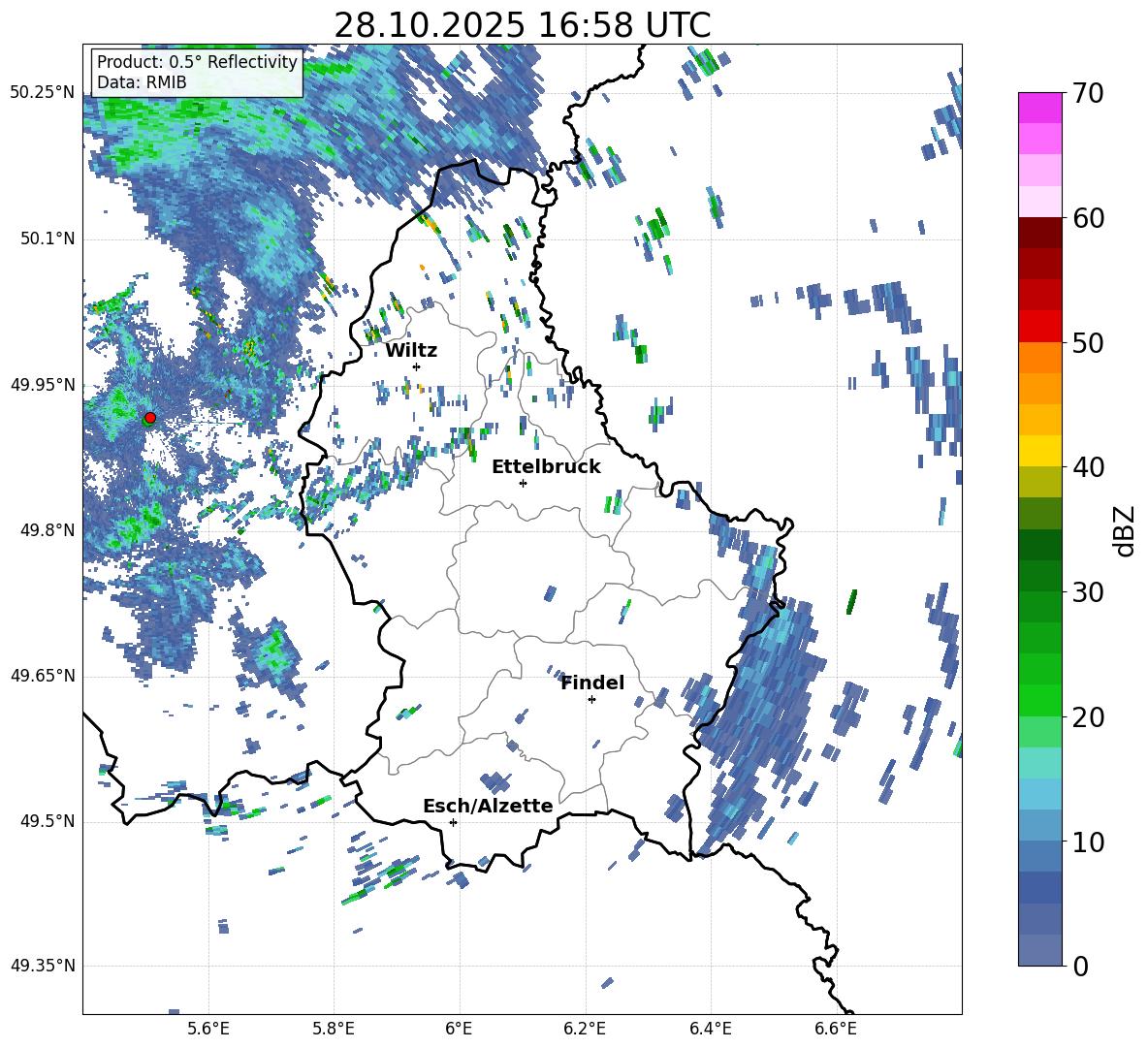Click the Ettelbruck city label

(x=546, y=467)
